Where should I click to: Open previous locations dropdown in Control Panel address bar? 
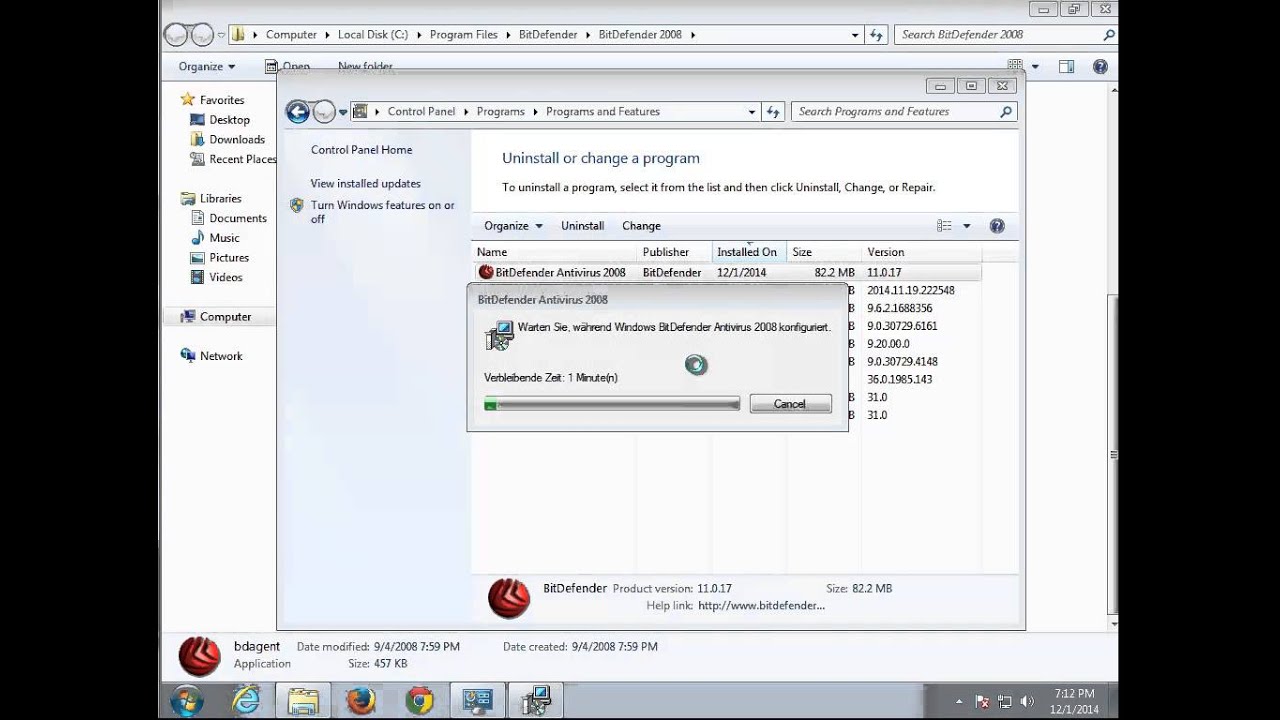click(x=752, y=112)
